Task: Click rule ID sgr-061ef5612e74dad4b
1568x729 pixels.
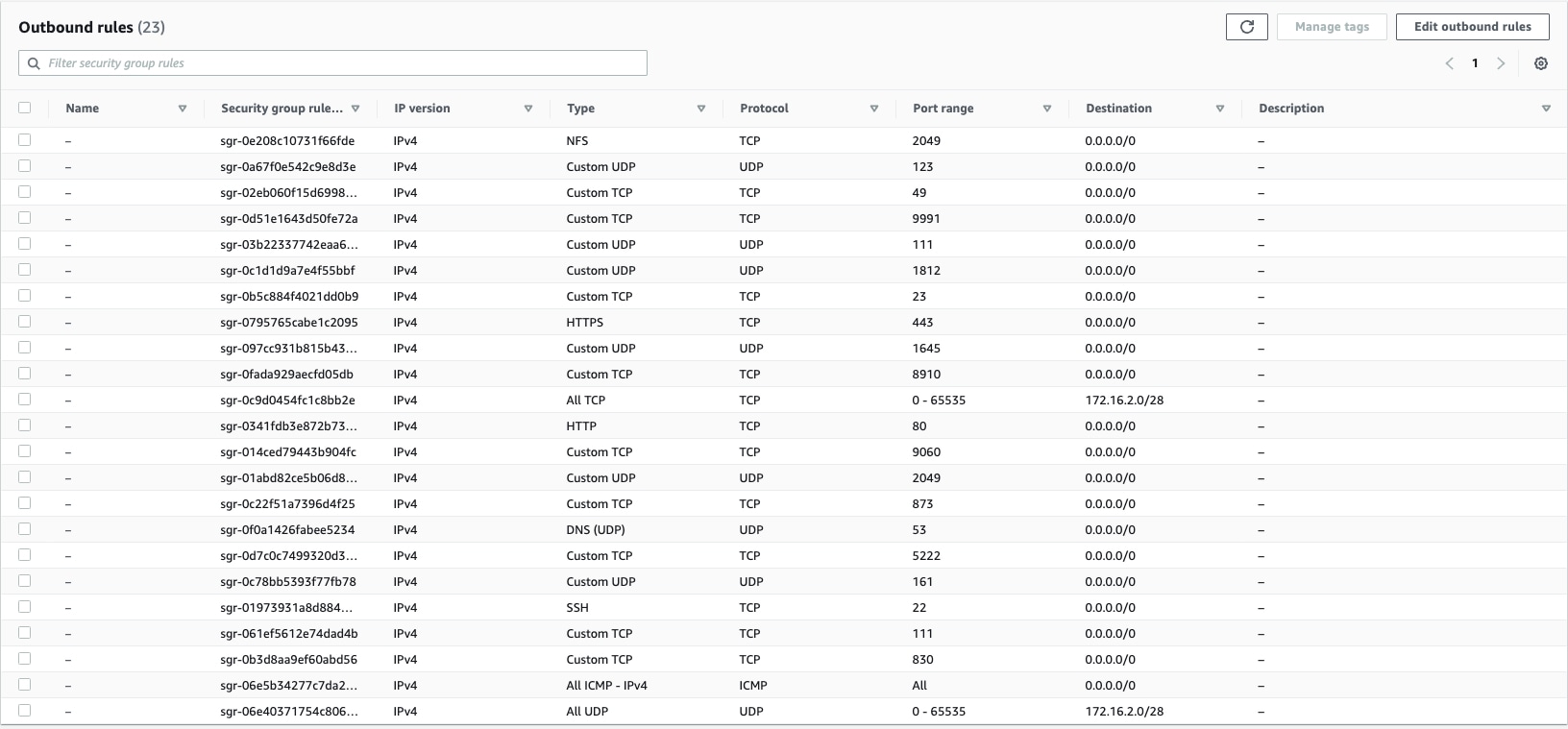Action: pos(289,634)
